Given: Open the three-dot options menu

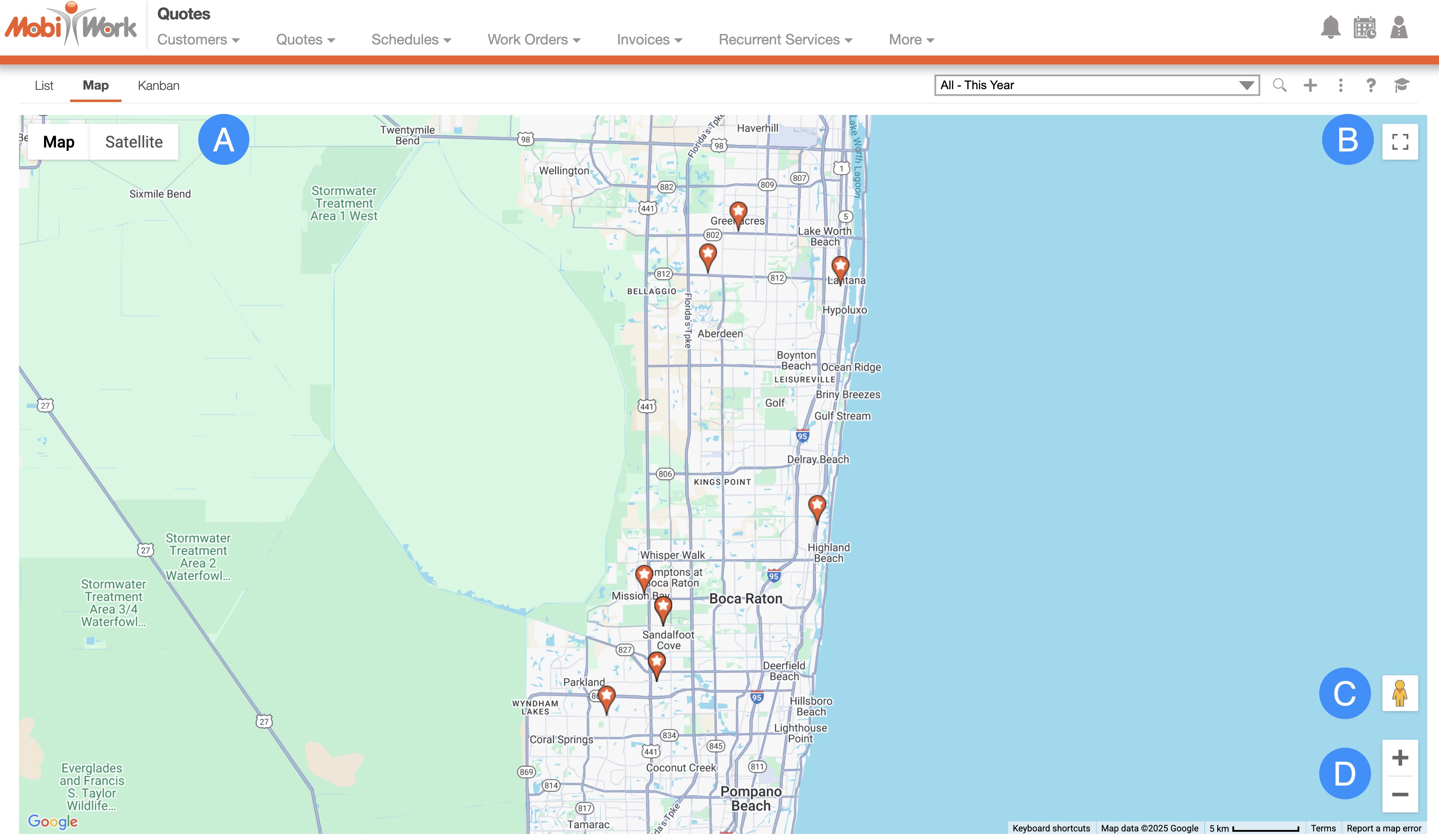Looking at the screenshot, I should pos(1340,86).
